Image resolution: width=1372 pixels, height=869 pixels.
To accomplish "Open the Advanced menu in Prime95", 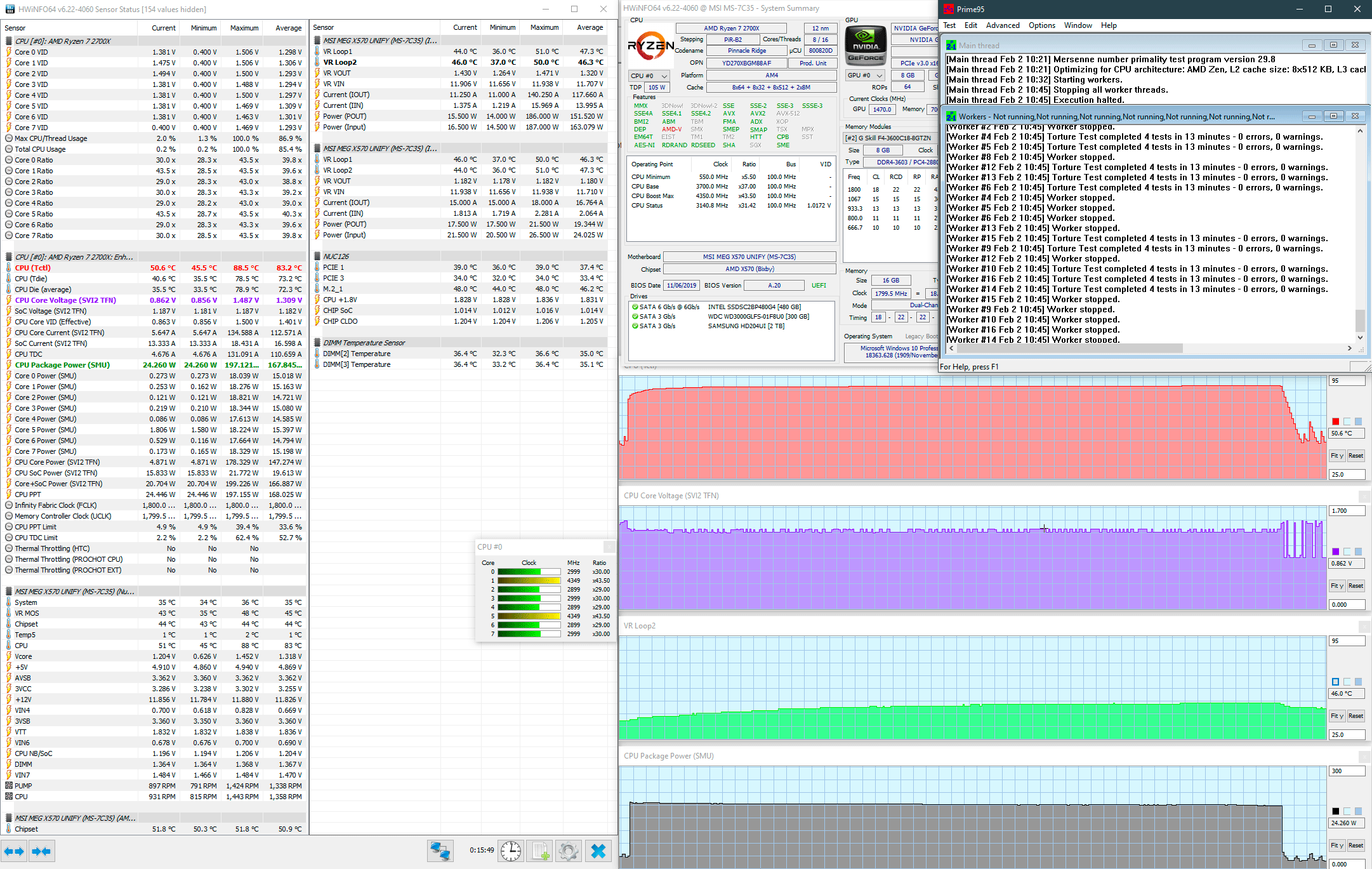I will pyautogui.click(x=1003, y=25).
